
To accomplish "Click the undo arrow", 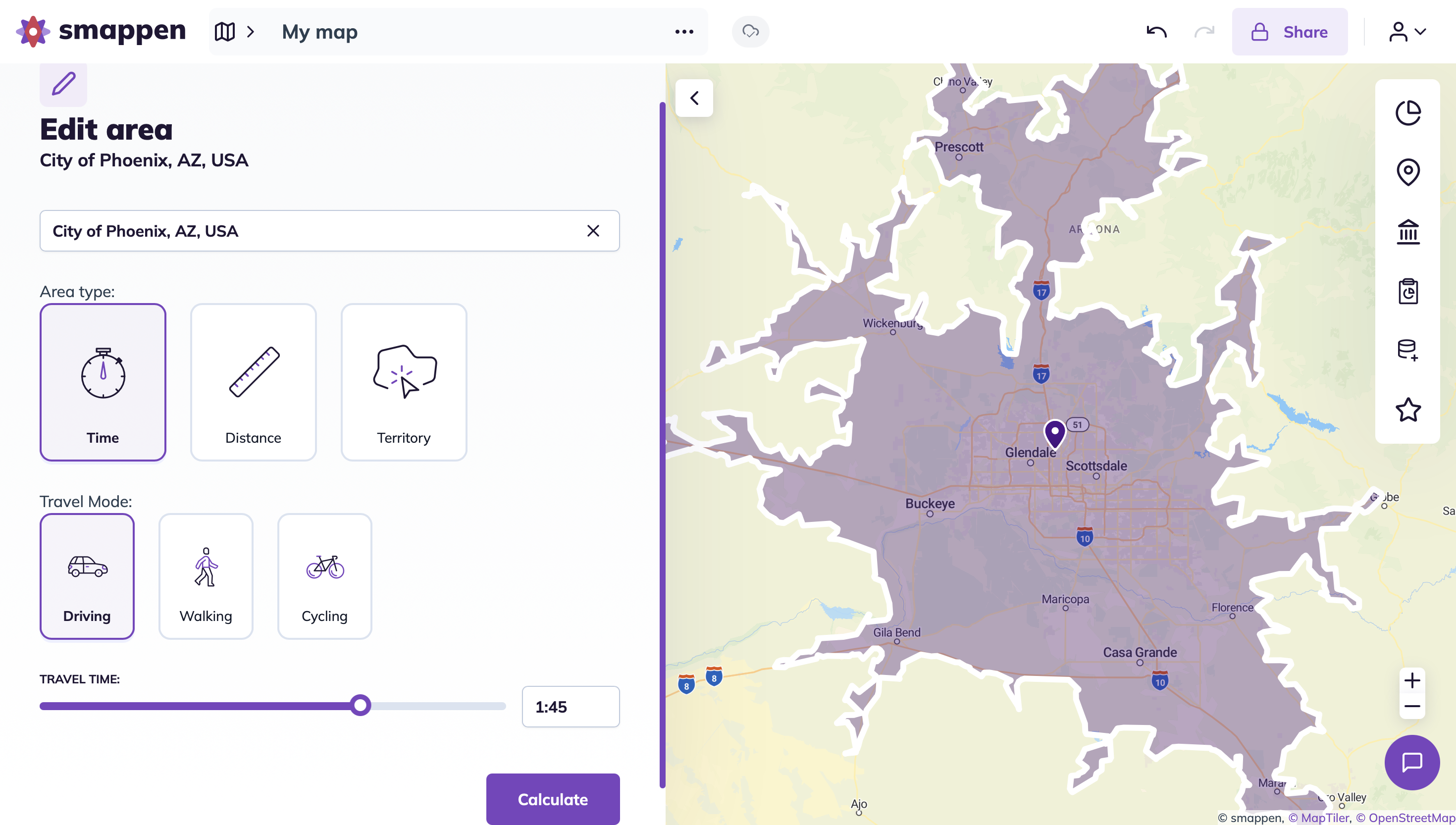I will click(x=1156, y=32).
